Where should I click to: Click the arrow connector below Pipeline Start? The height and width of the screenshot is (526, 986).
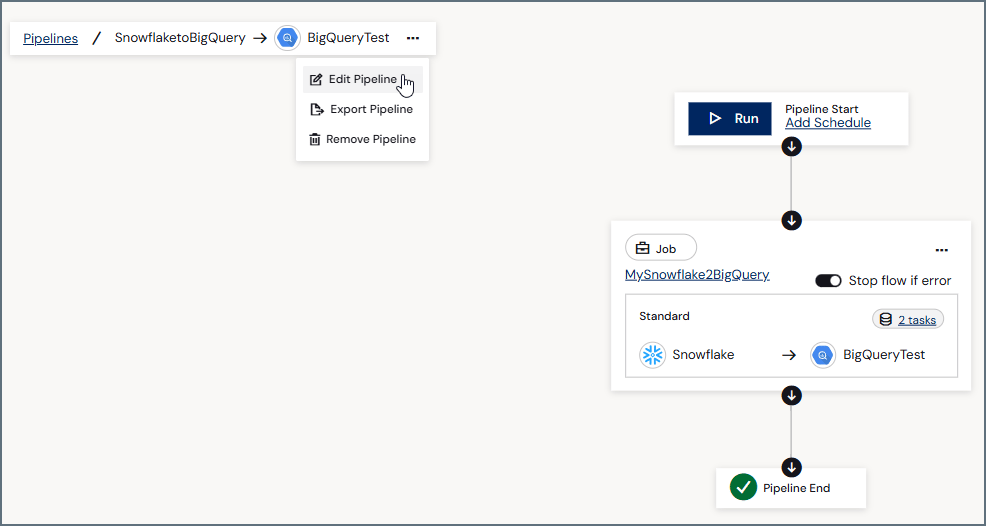(x=791, y=147)
